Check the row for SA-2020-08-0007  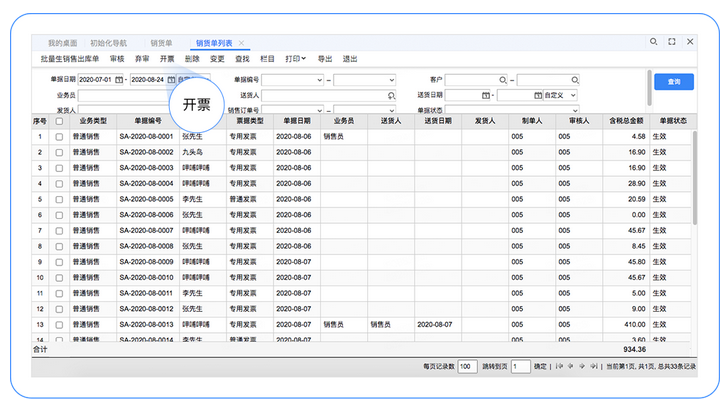[59, 231]
